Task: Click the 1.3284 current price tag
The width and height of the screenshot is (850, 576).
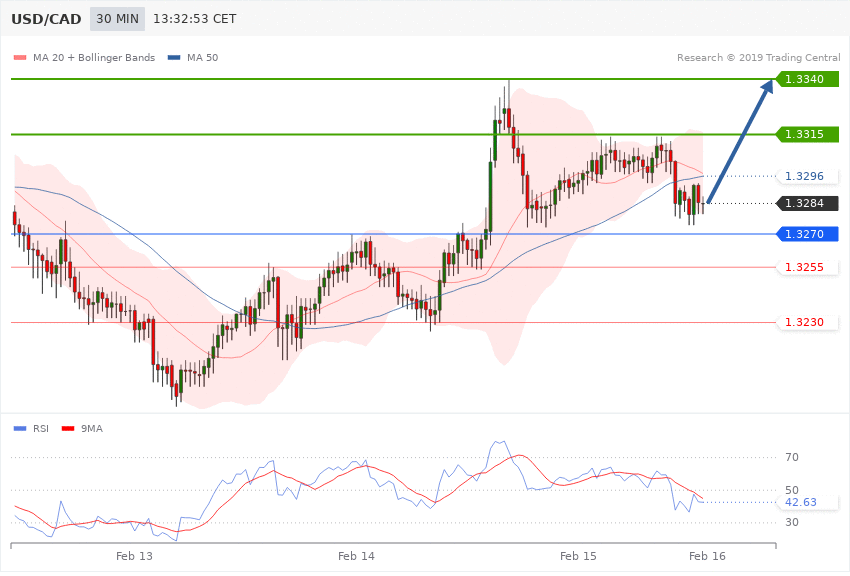Action: point(807,203)
